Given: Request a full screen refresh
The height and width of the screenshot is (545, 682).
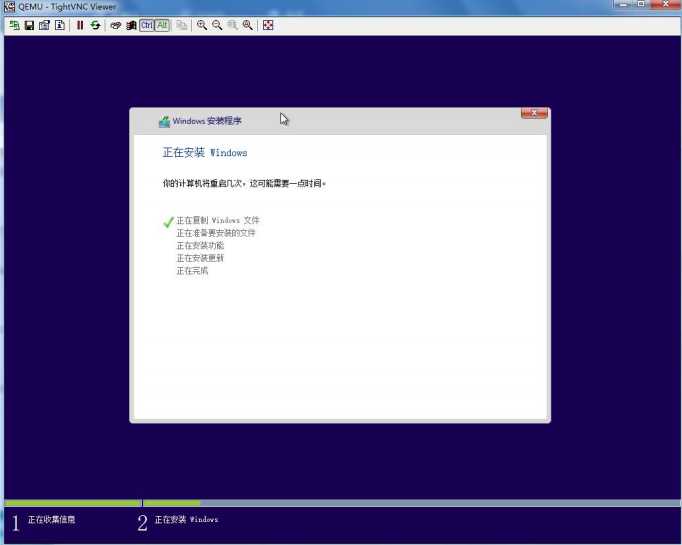Looking at the screenshot, I should [x=95, y=25].
